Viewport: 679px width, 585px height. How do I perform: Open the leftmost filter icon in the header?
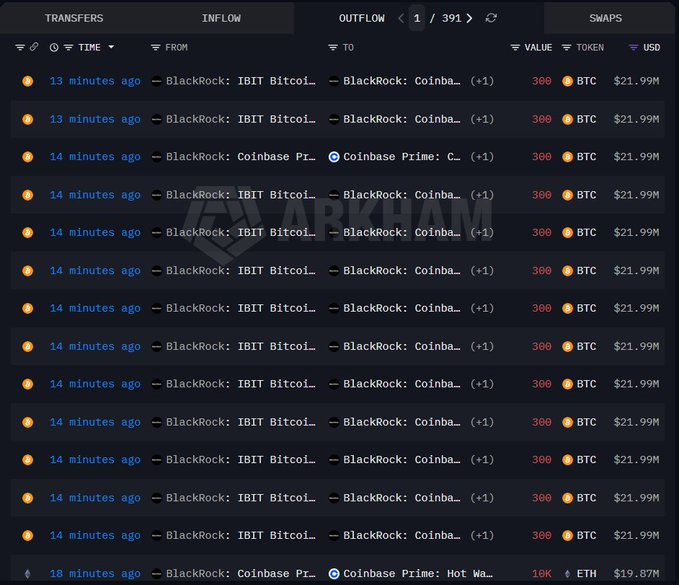tap(20, 47)
